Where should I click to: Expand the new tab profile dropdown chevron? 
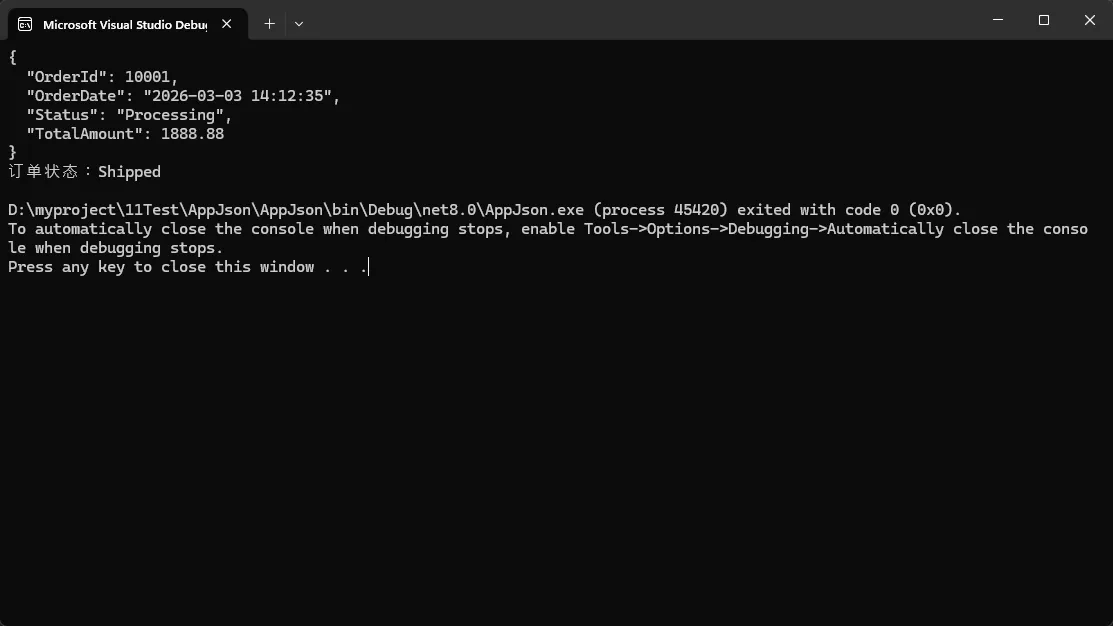pos(299,24)
